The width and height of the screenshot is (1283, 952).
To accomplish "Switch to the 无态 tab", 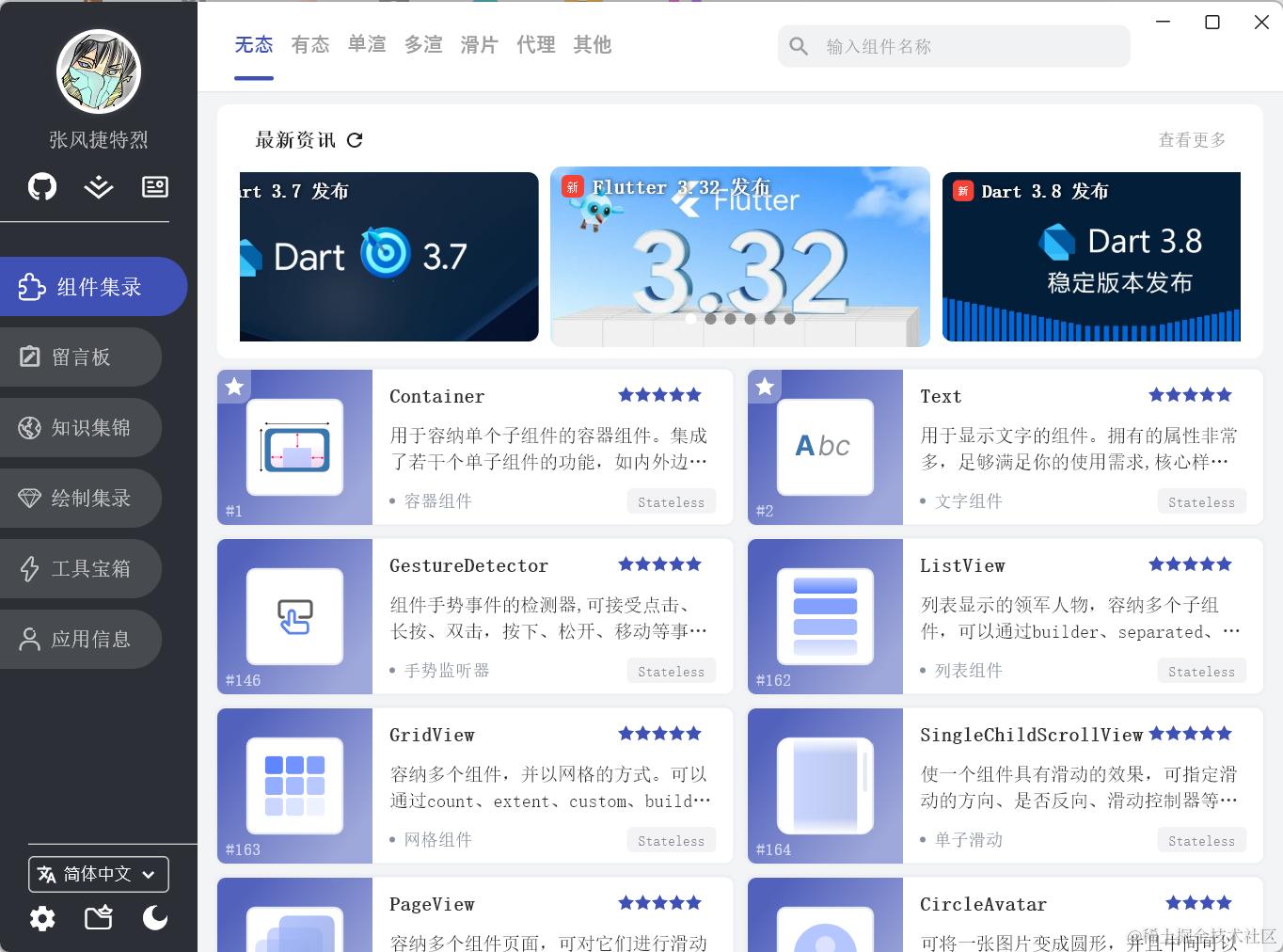I will point(254,45).
